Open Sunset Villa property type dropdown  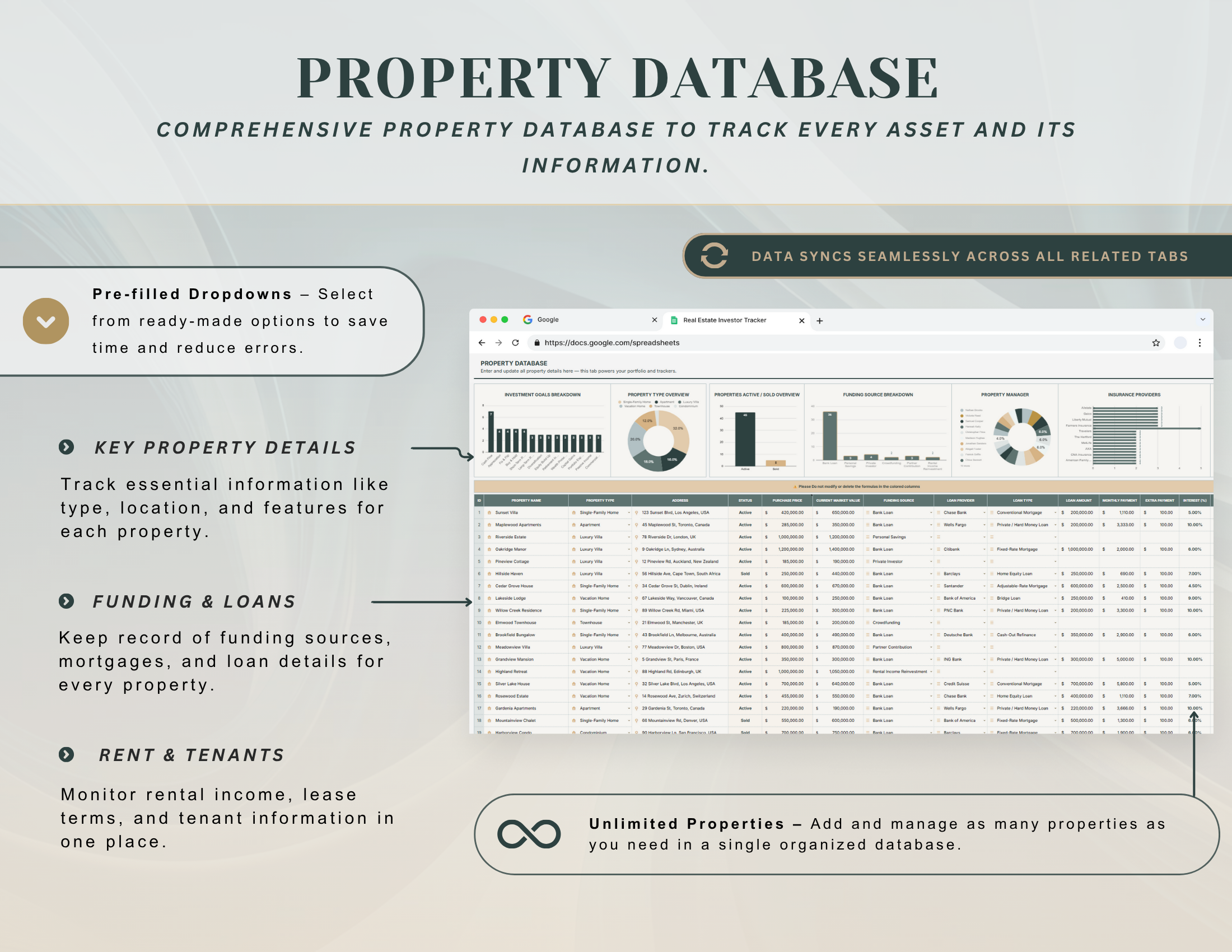[628, 512]
